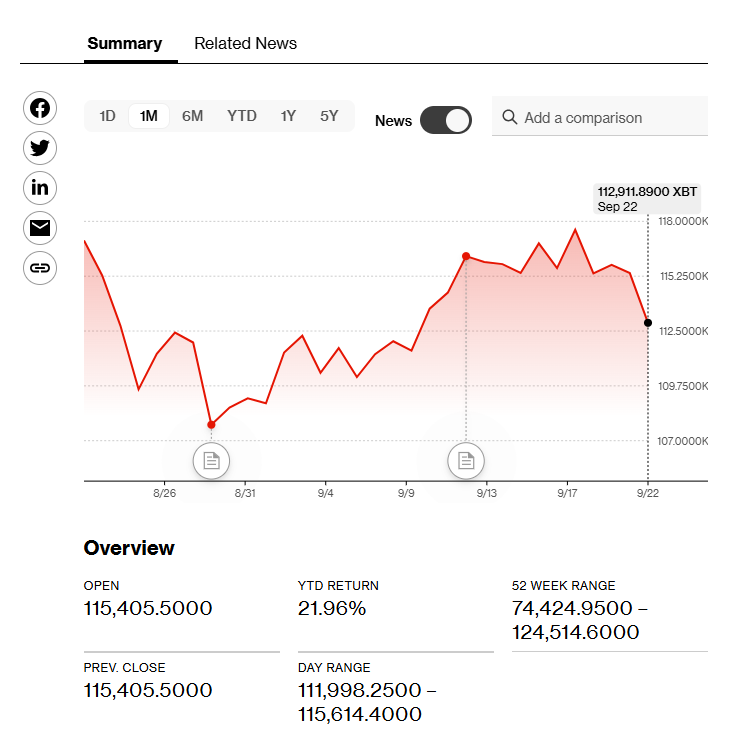Share via the Twitter bird icon

click(x=40, y=148)
